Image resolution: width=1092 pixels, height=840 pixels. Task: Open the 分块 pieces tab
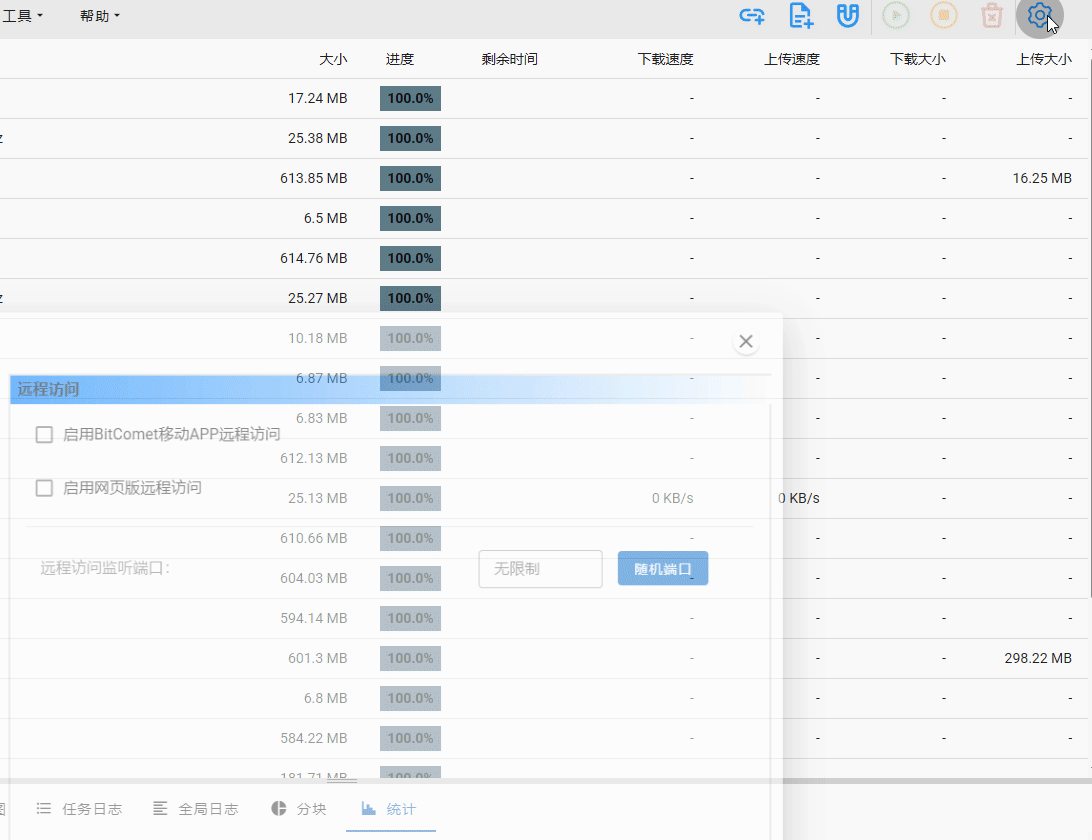(299, 809)
